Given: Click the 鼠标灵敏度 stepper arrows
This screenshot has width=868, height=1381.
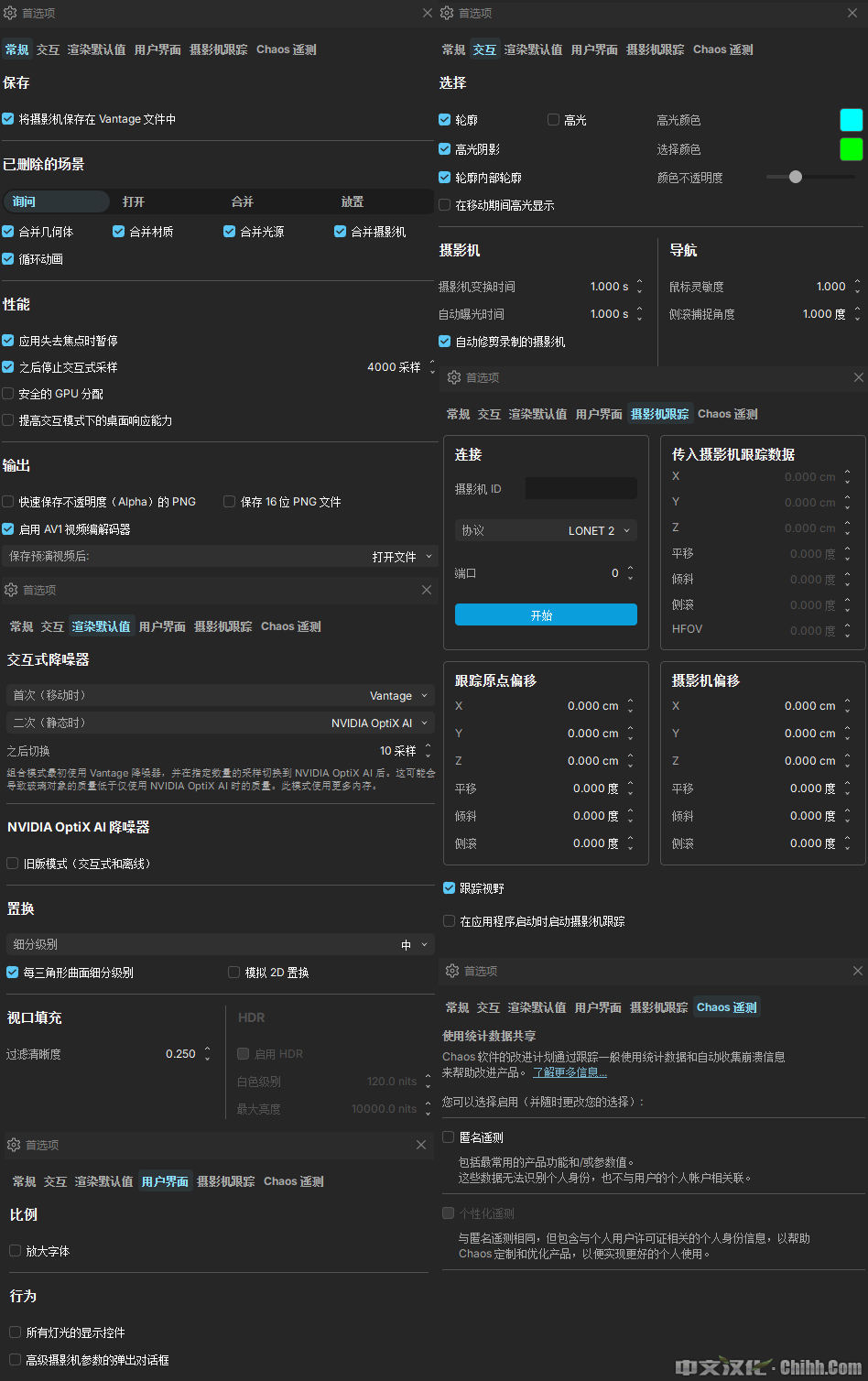Looking at the screenshot, I should pos(857,287).
